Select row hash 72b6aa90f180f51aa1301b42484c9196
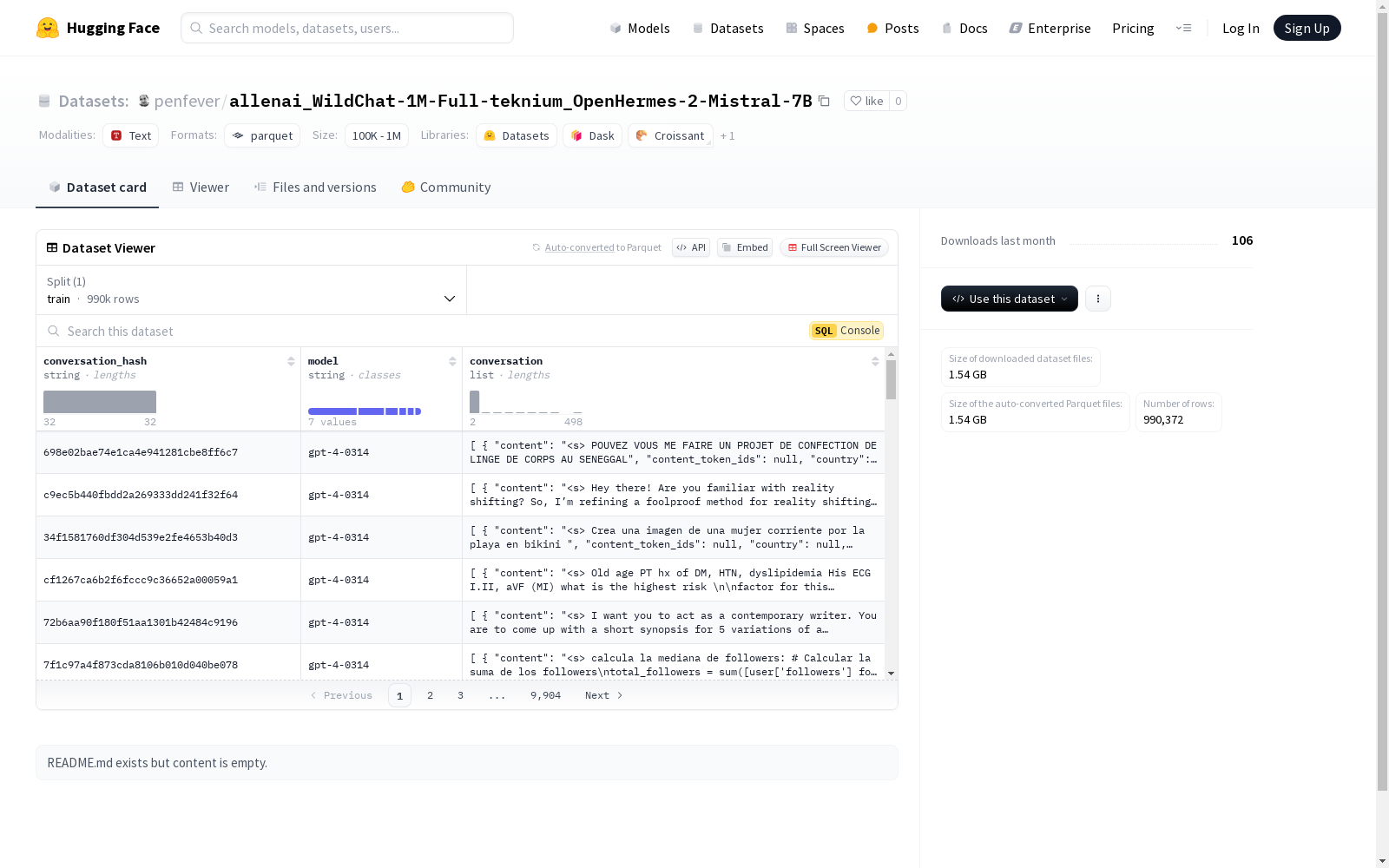Screen dimensions: 1389x868 (141, 622)
